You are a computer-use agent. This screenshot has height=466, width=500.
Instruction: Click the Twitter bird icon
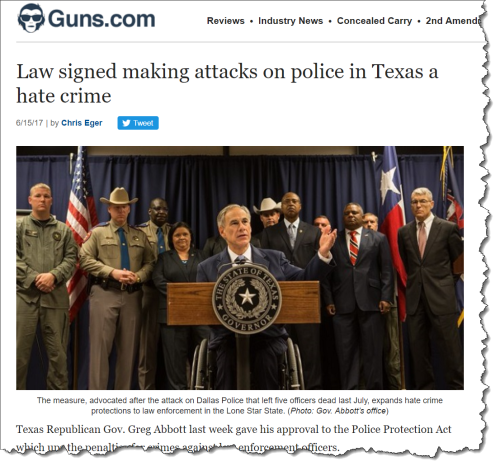click(126, 123)
